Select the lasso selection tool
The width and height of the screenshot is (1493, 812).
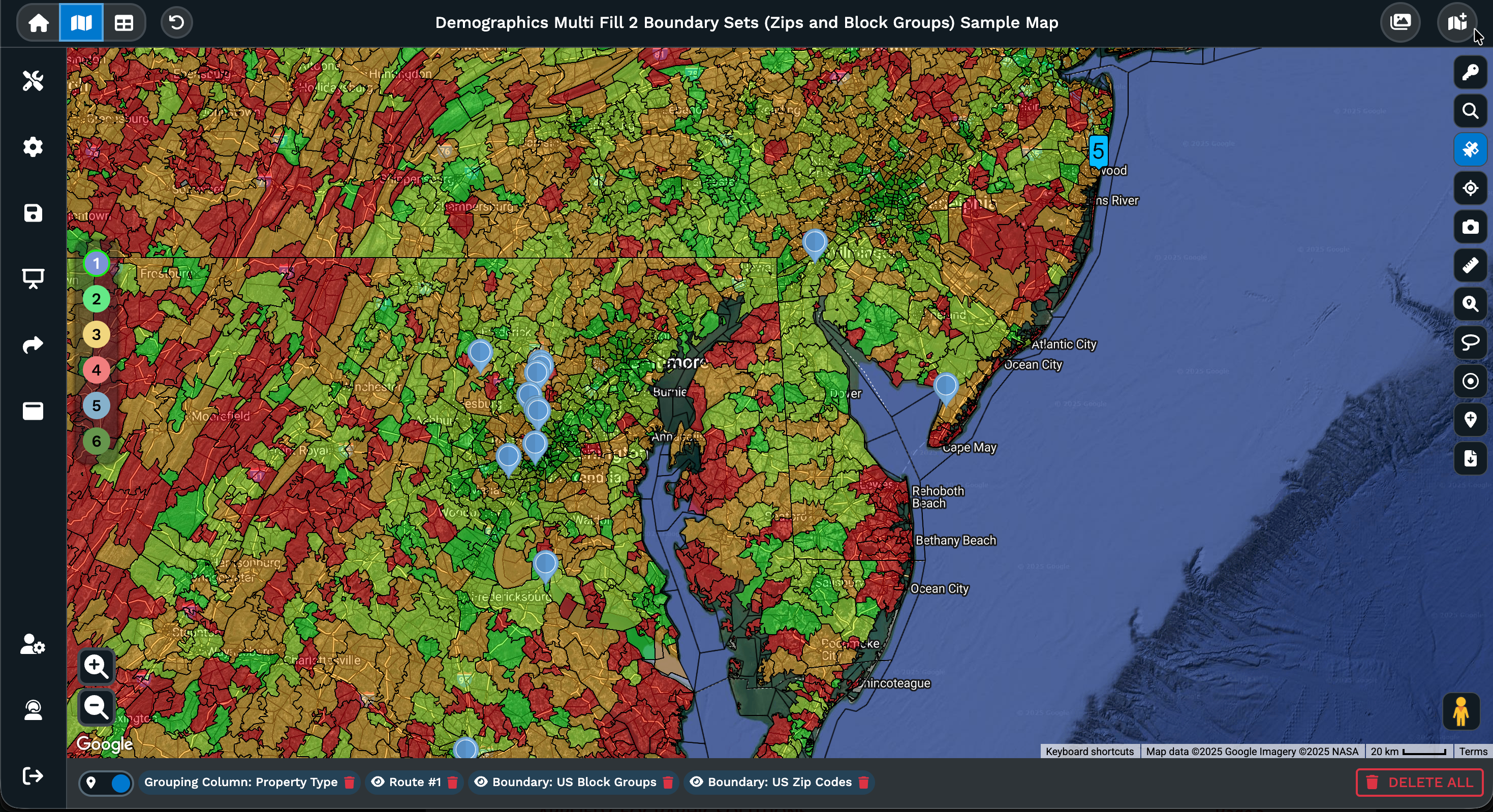(1470, 342)
